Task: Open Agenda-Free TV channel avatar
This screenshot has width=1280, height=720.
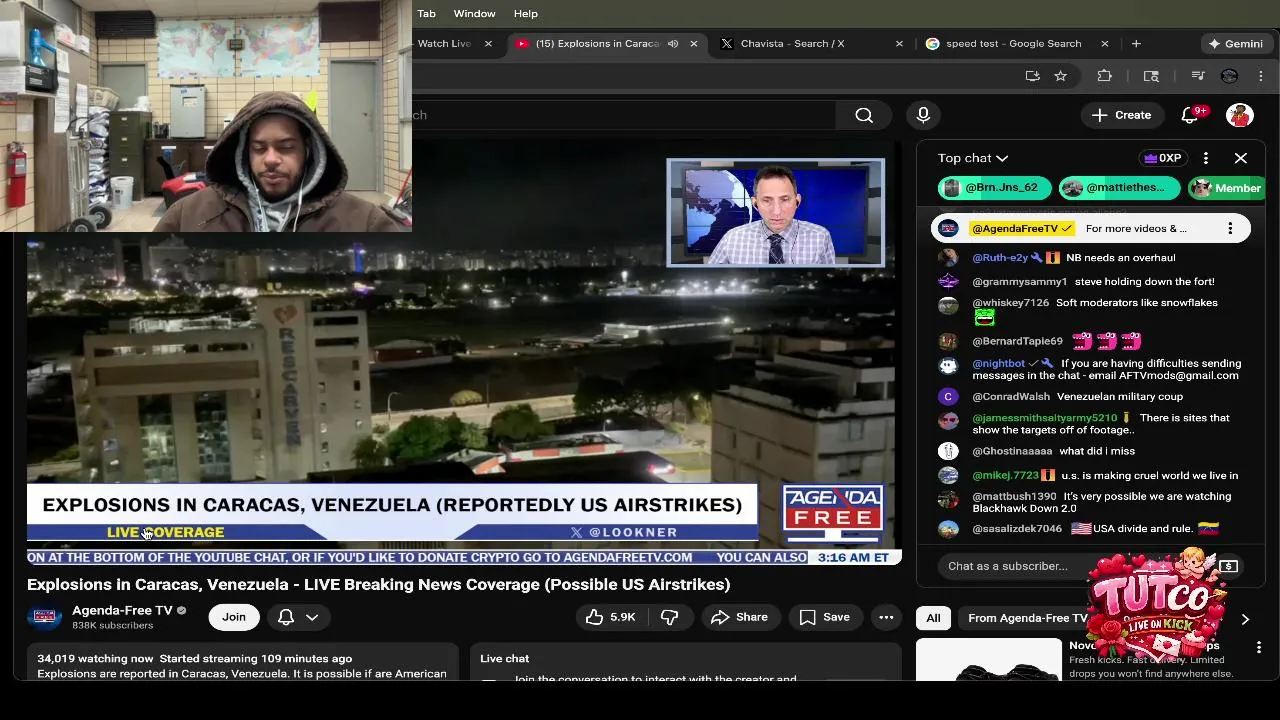Action: pyautogui.click(x=44, y=617)
